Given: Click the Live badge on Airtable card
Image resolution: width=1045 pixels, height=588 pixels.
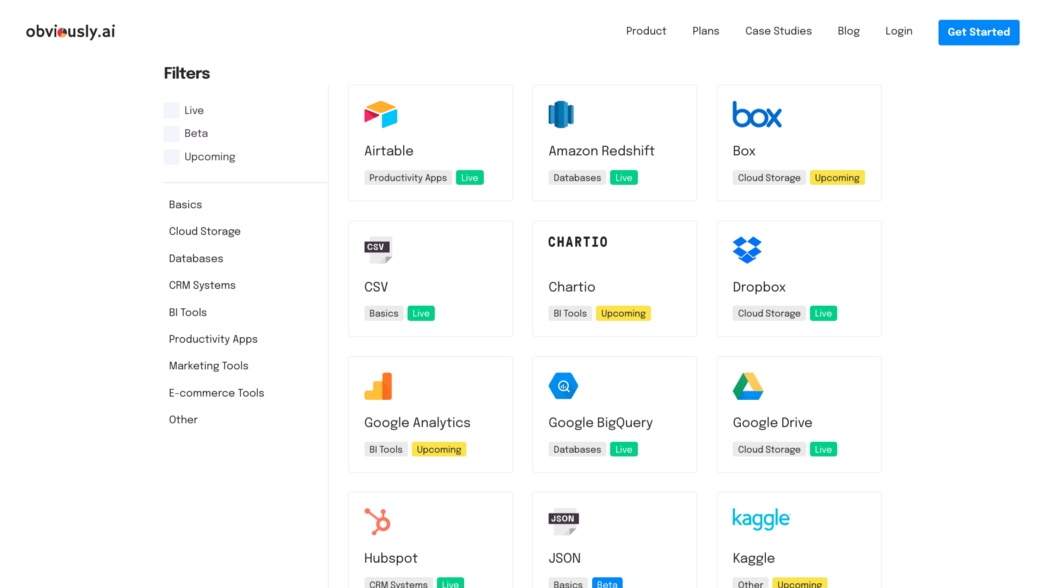Looking at the screenshot, I should tap(470, 178).
